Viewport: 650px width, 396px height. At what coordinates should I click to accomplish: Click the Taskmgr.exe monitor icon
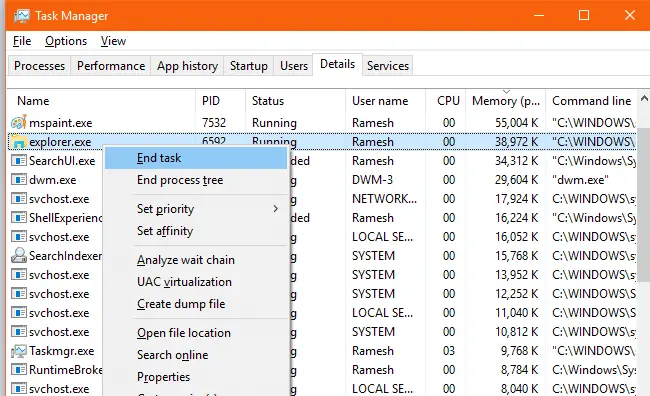click(19, 351)
